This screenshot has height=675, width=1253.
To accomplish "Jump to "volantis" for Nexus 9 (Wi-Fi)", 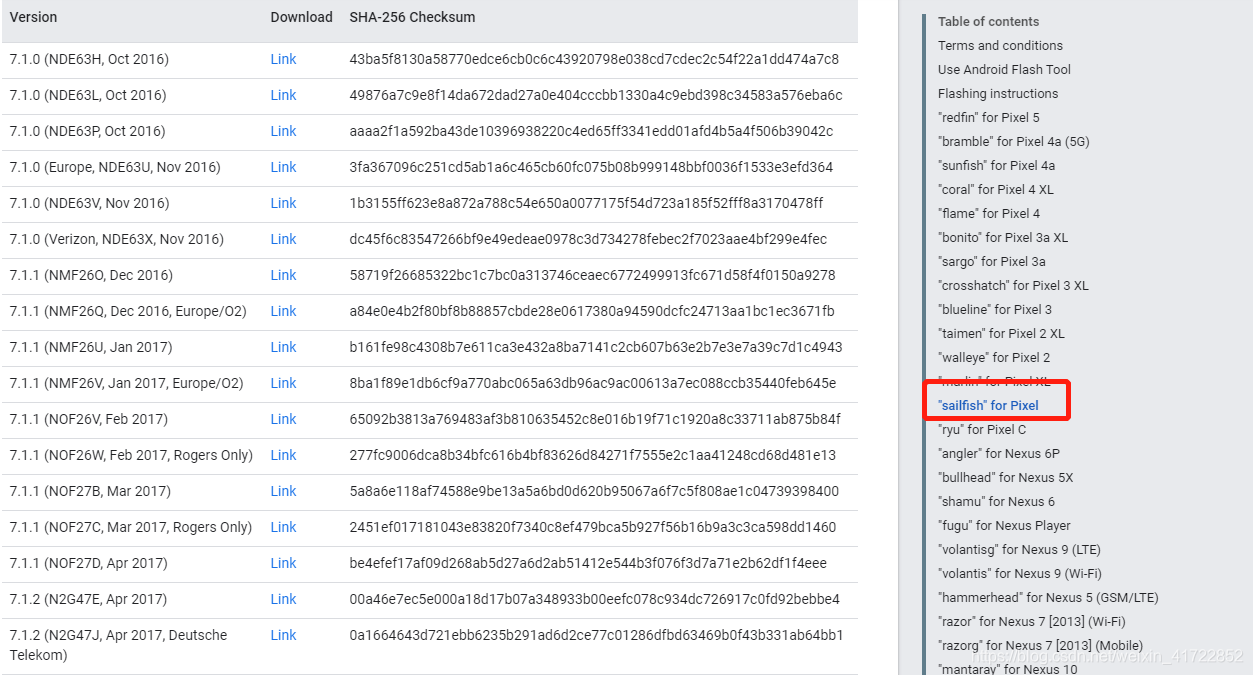I will (1020, 573).
